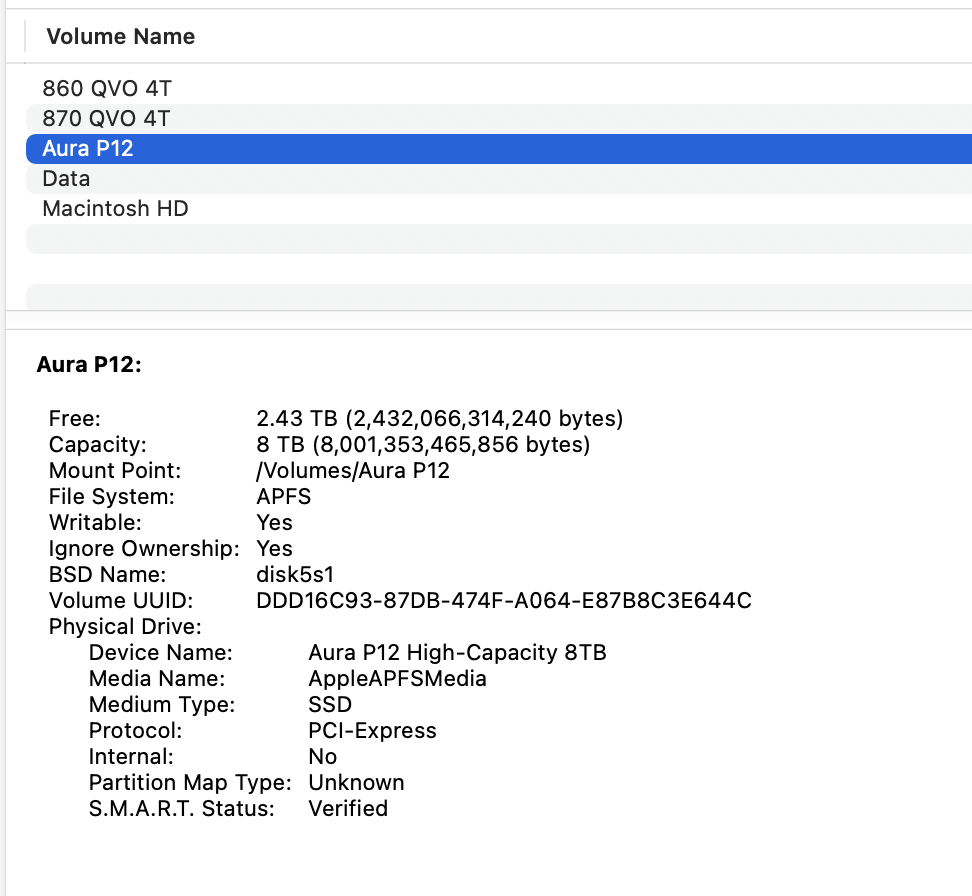Click the protocol value PCI-Express
The width and height of the screenshot is (972, 896).
(372, 730)
